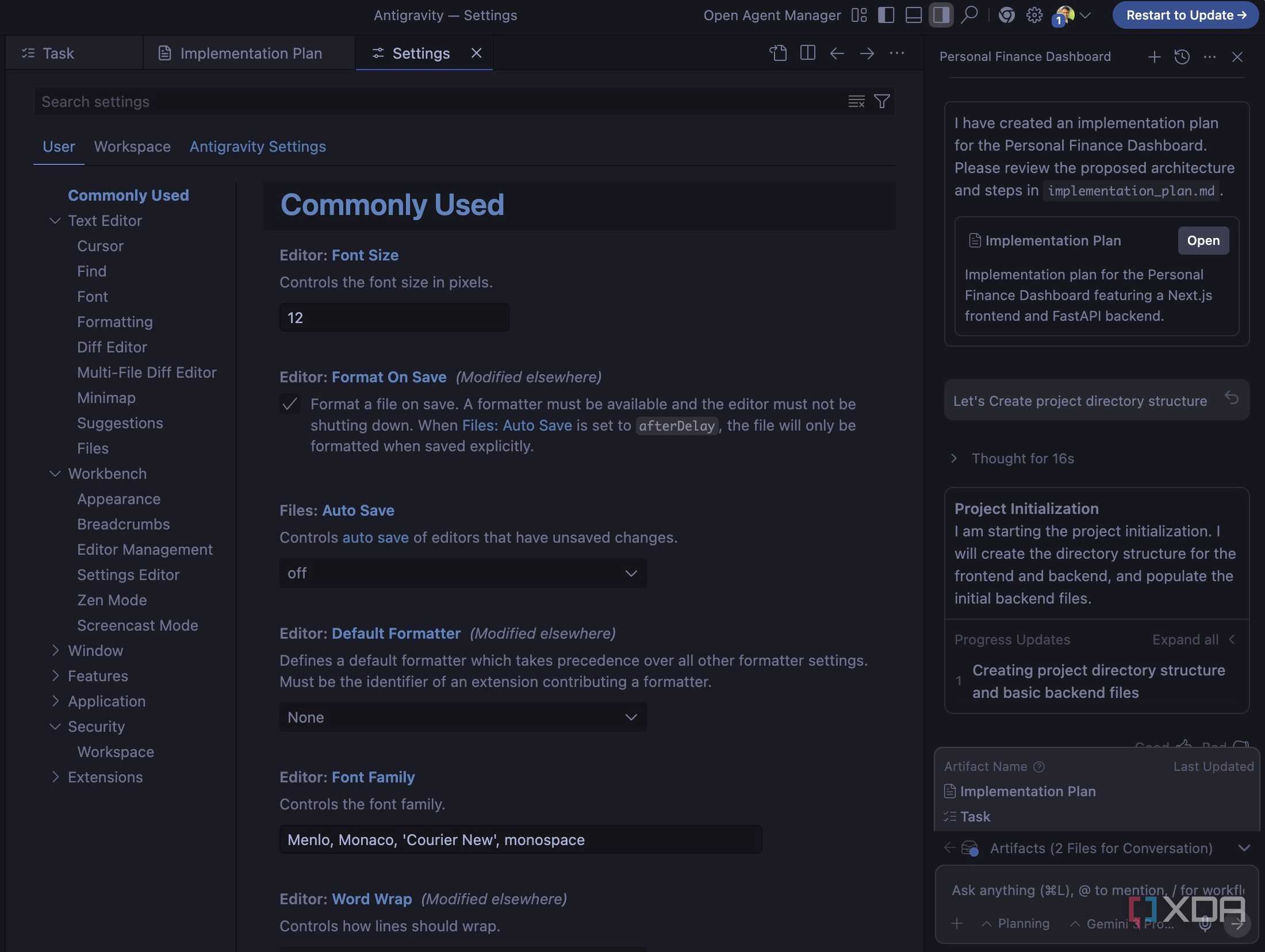Click the artifacts back arrow icon
This screenshot has height=952, width=1265.
[950, 847]
